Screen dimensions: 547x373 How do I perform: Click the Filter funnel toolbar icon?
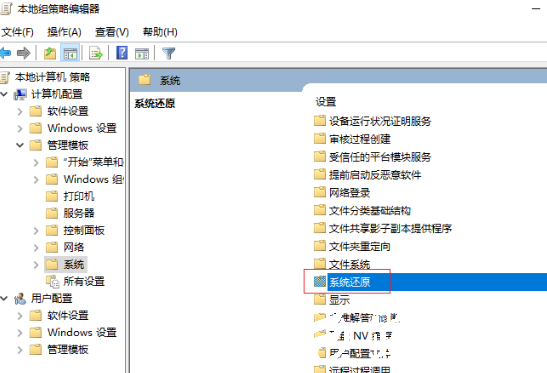click(168, 53)
